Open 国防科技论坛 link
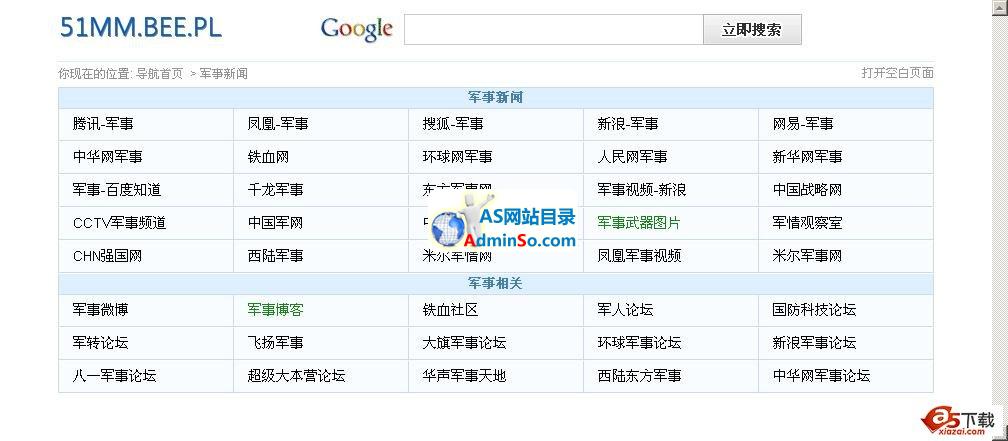1008x441 pixels. (814, 310)
